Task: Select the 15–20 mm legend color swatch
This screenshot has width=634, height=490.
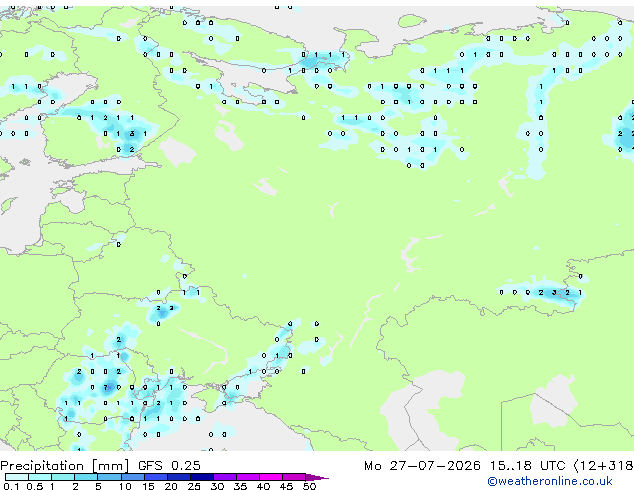Action: pyautogui.click(x=155, y=477)
